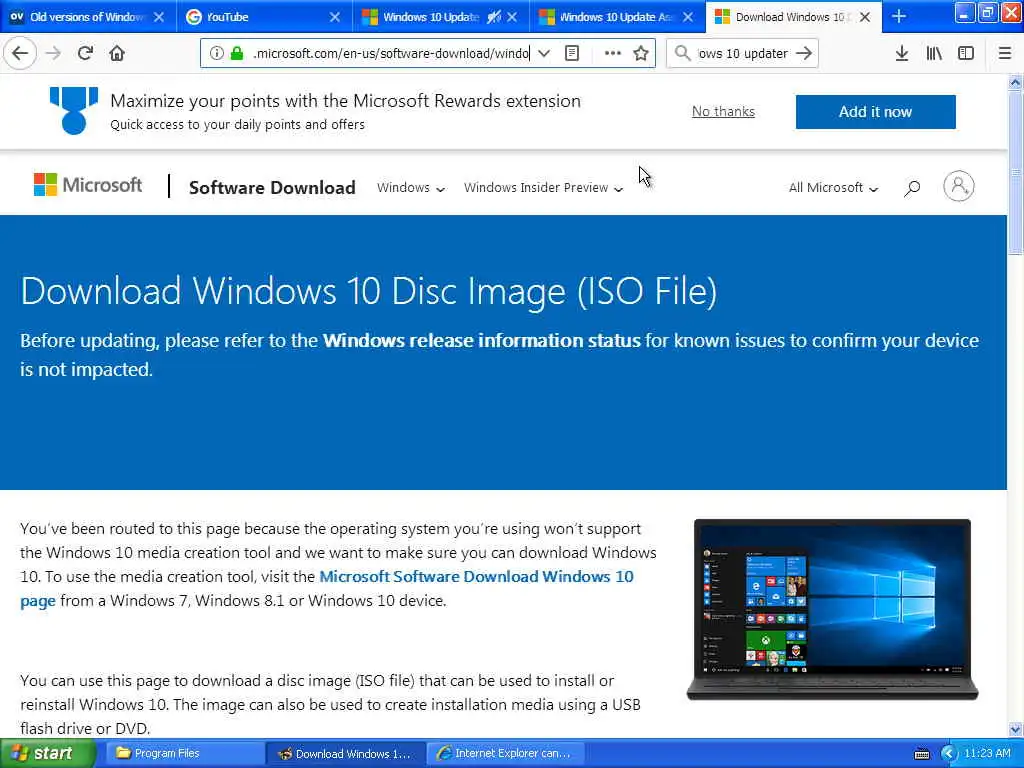
Task: Reload the current page
Action: [x=85, y=53]
